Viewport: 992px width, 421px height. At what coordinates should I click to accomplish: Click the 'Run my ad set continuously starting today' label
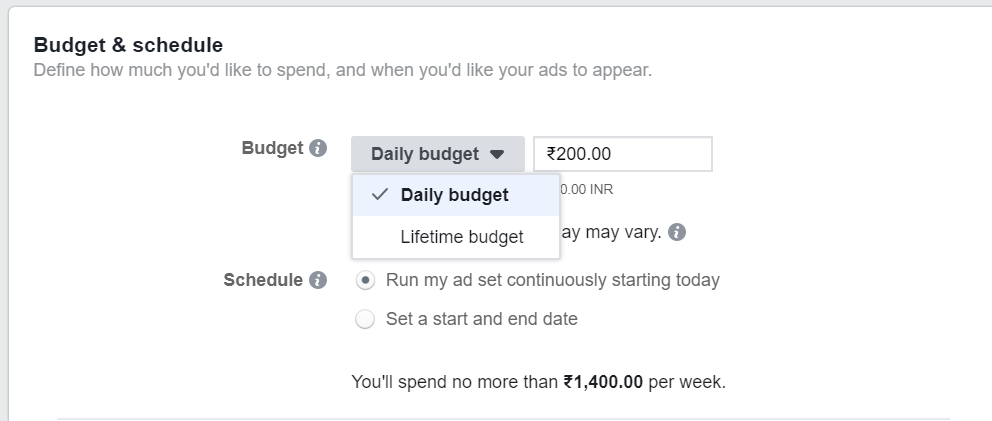pos(553,280)
